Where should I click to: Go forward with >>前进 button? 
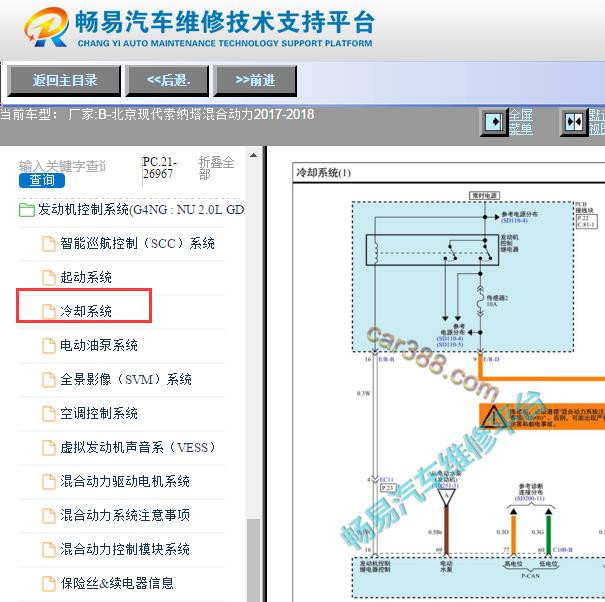(255, 81)
